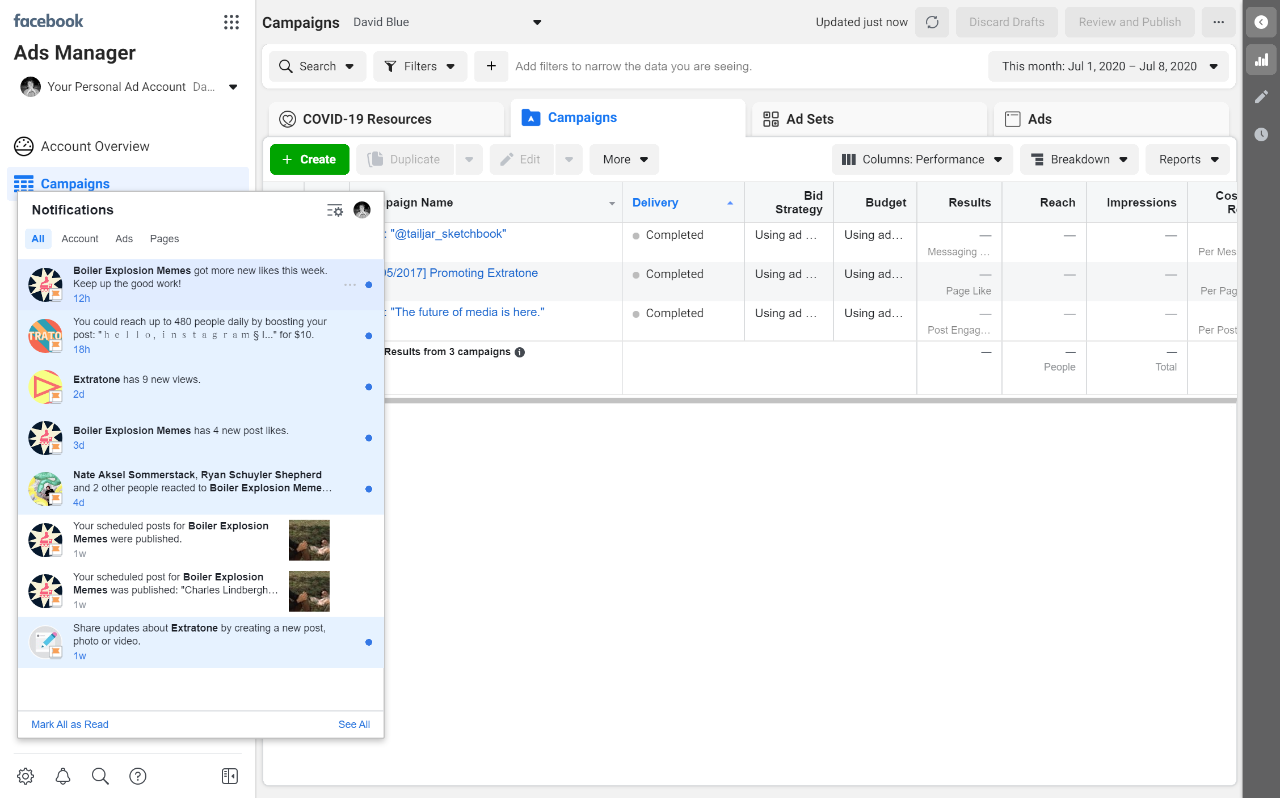
Task: Click the Campaigns grid icon in sidebar
Action: 23,184
